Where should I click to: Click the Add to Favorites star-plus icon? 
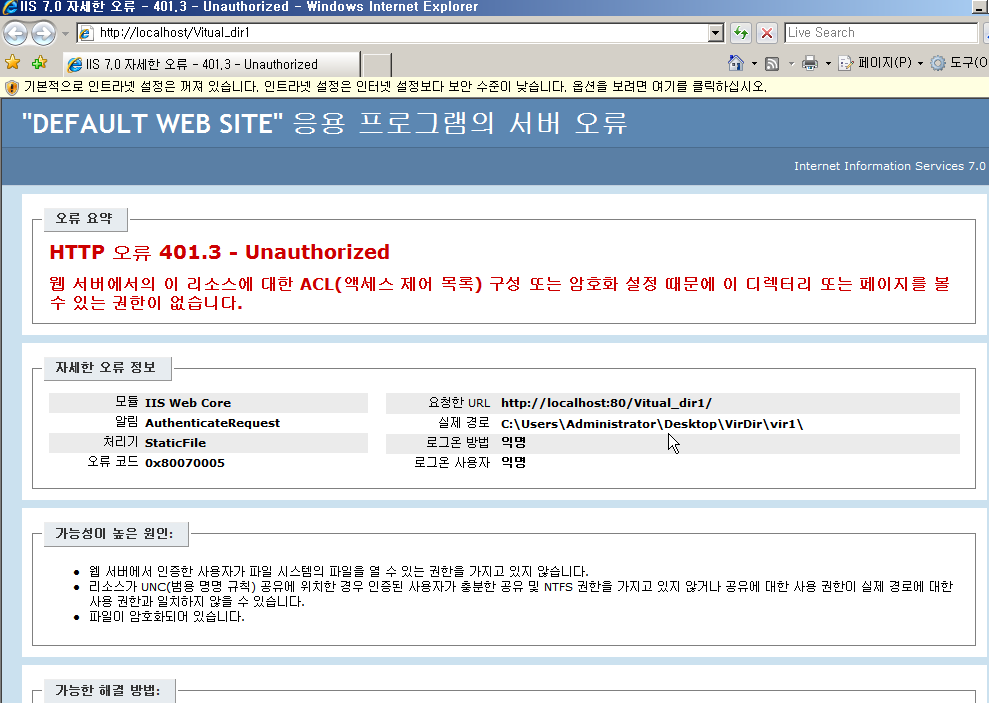39,62
